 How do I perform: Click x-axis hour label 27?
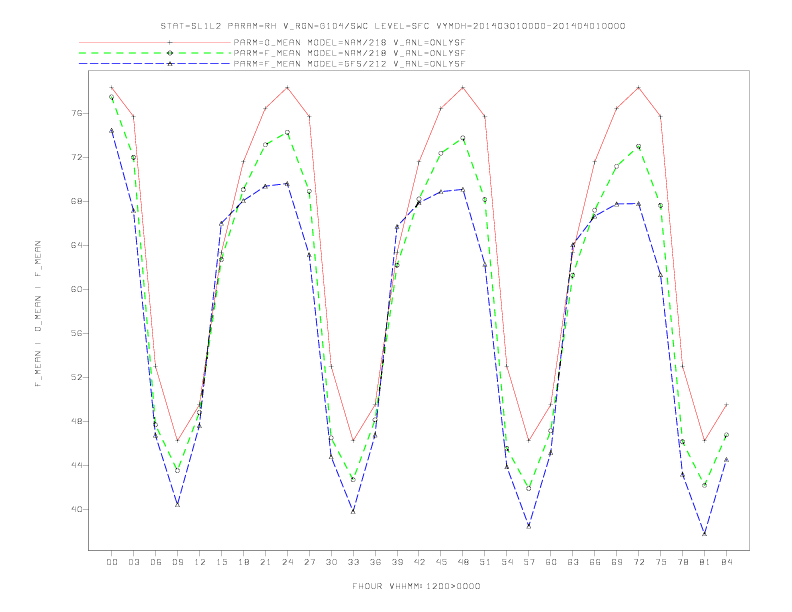309,562
